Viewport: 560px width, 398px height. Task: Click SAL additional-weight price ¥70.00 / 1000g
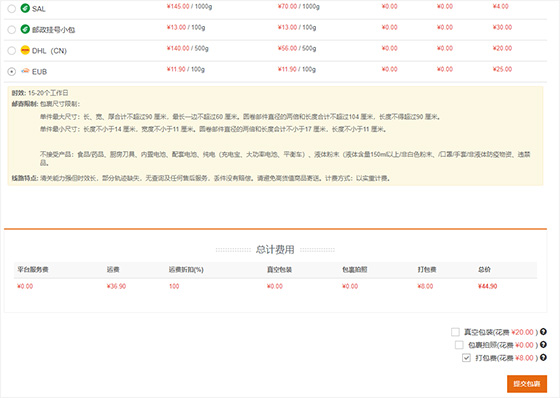coord(299,6)
